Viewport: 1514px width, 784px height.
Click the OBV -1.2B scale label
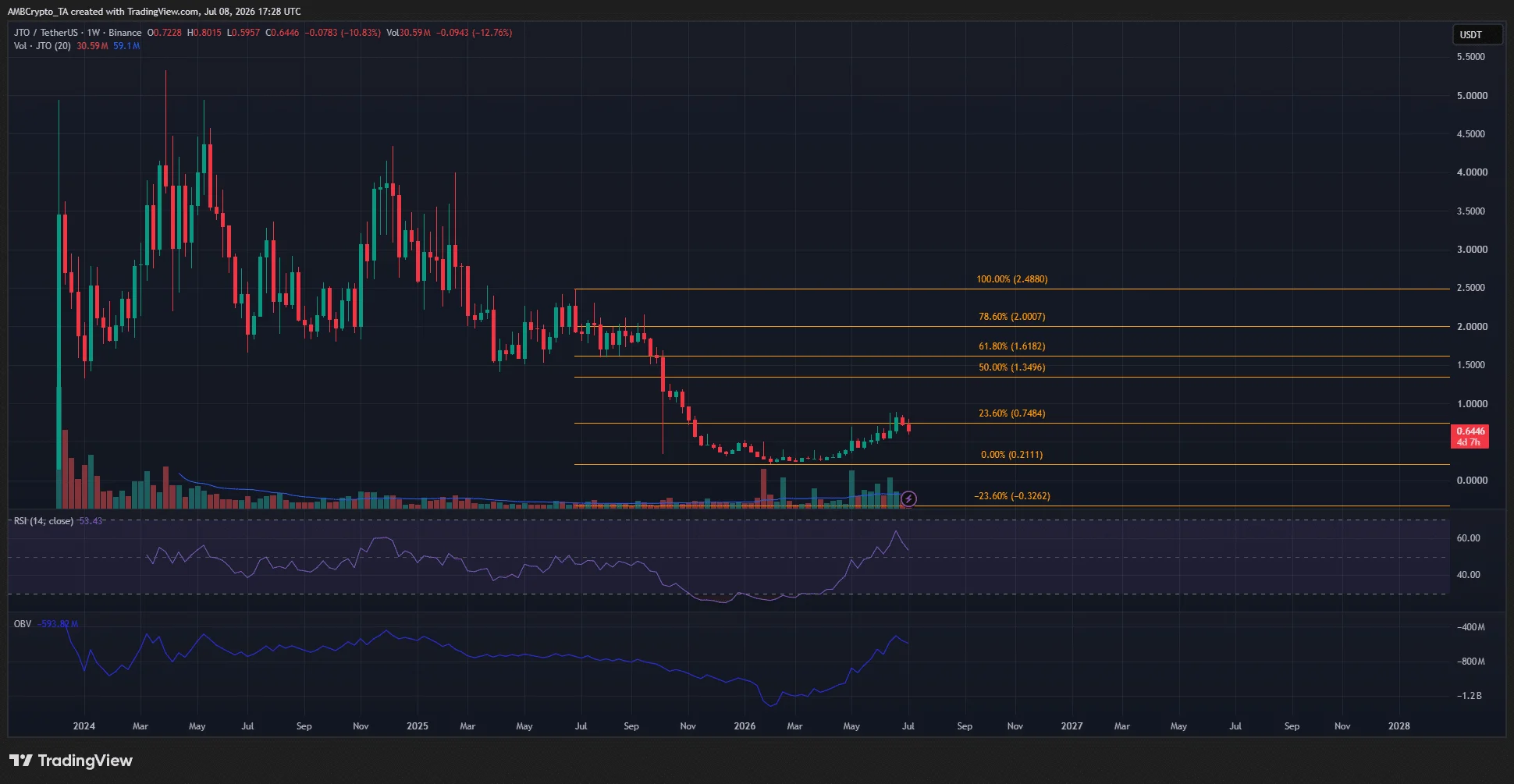coord(1470,696)
